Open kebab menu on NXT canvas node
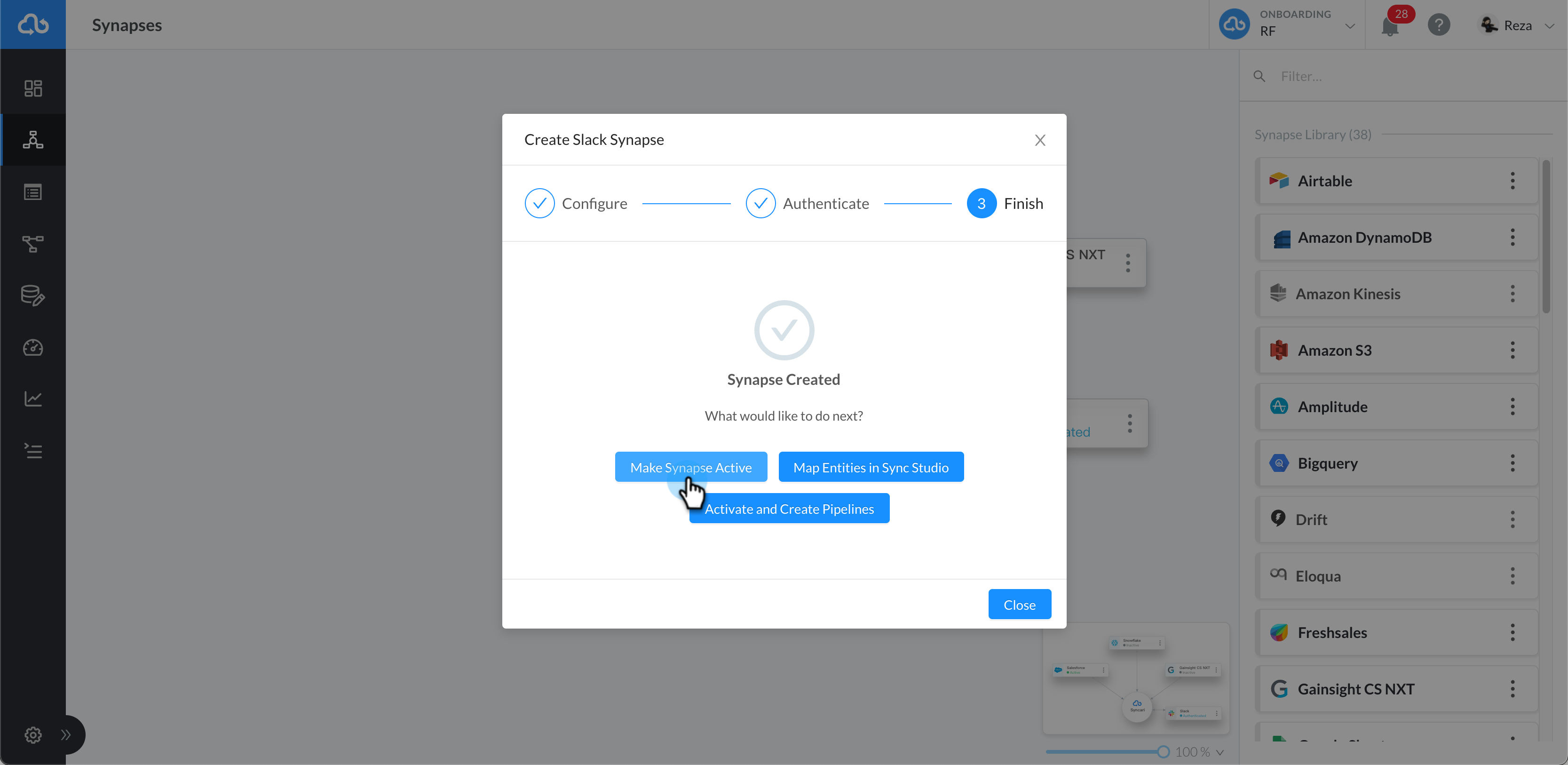The image size is (1568, 765). (1128, 263)
